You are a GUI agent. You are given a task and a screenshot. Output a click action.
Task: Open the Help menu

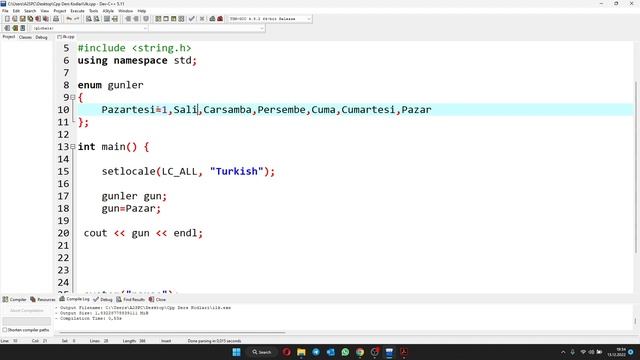click(x=142, y=11)
